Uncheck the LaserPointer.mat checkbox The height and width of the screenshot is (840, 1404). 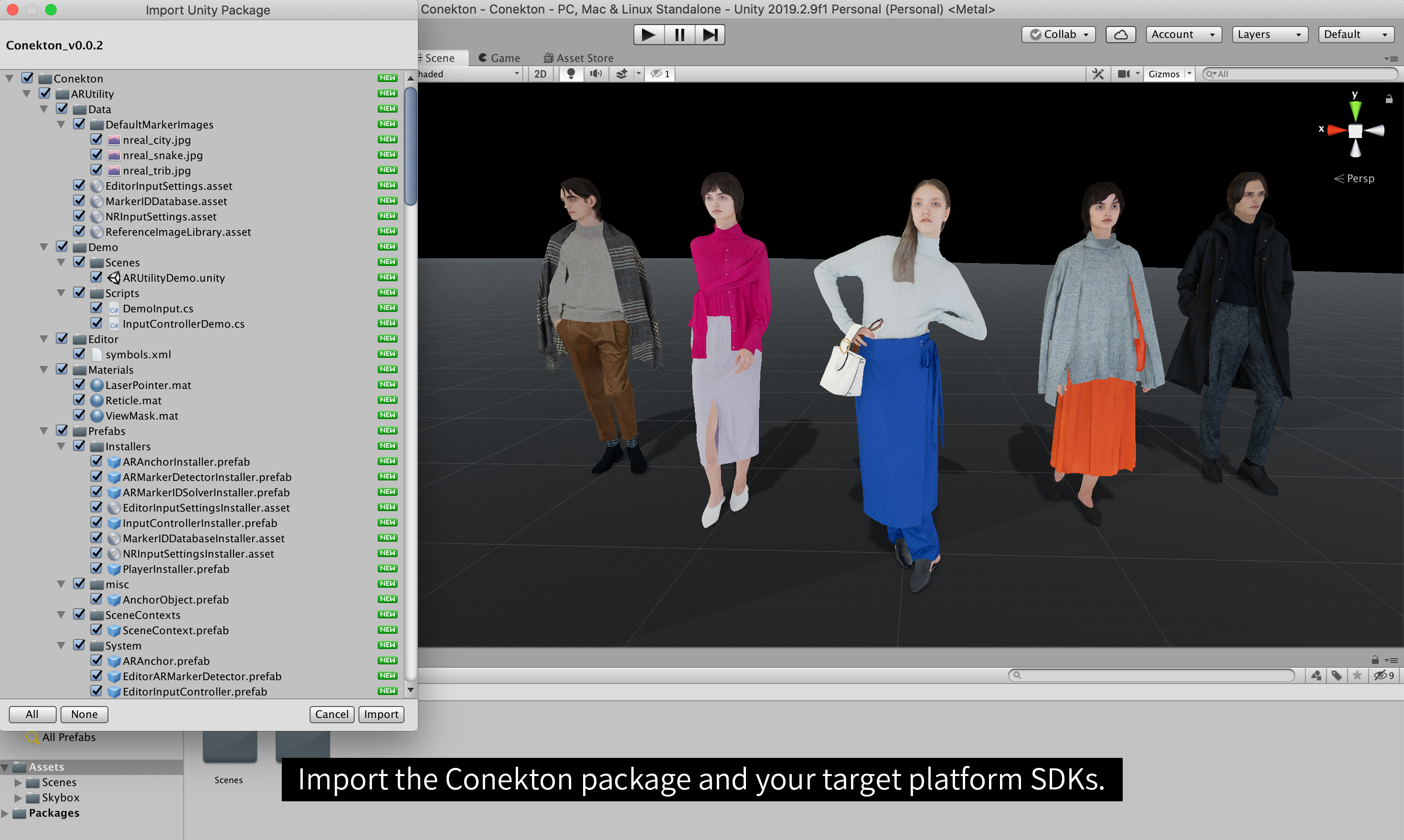80,384
